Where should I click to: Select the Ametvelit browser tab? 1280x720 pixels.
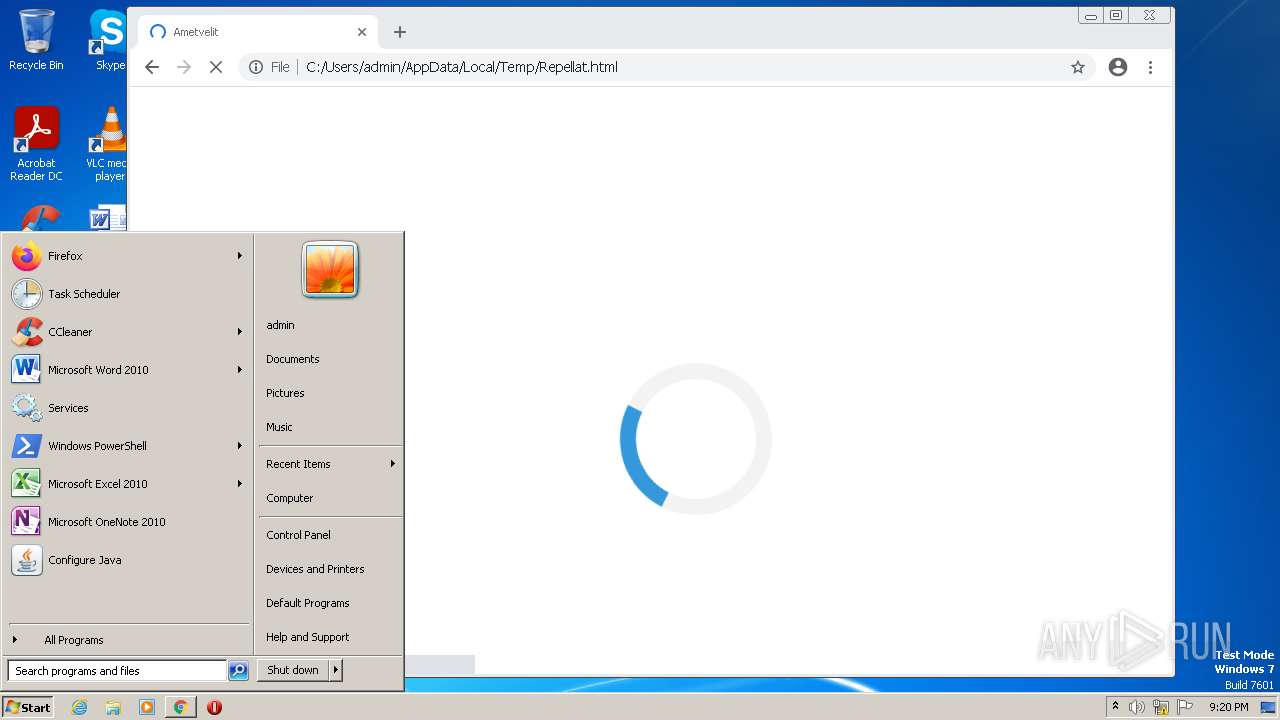tap(258, 32)
